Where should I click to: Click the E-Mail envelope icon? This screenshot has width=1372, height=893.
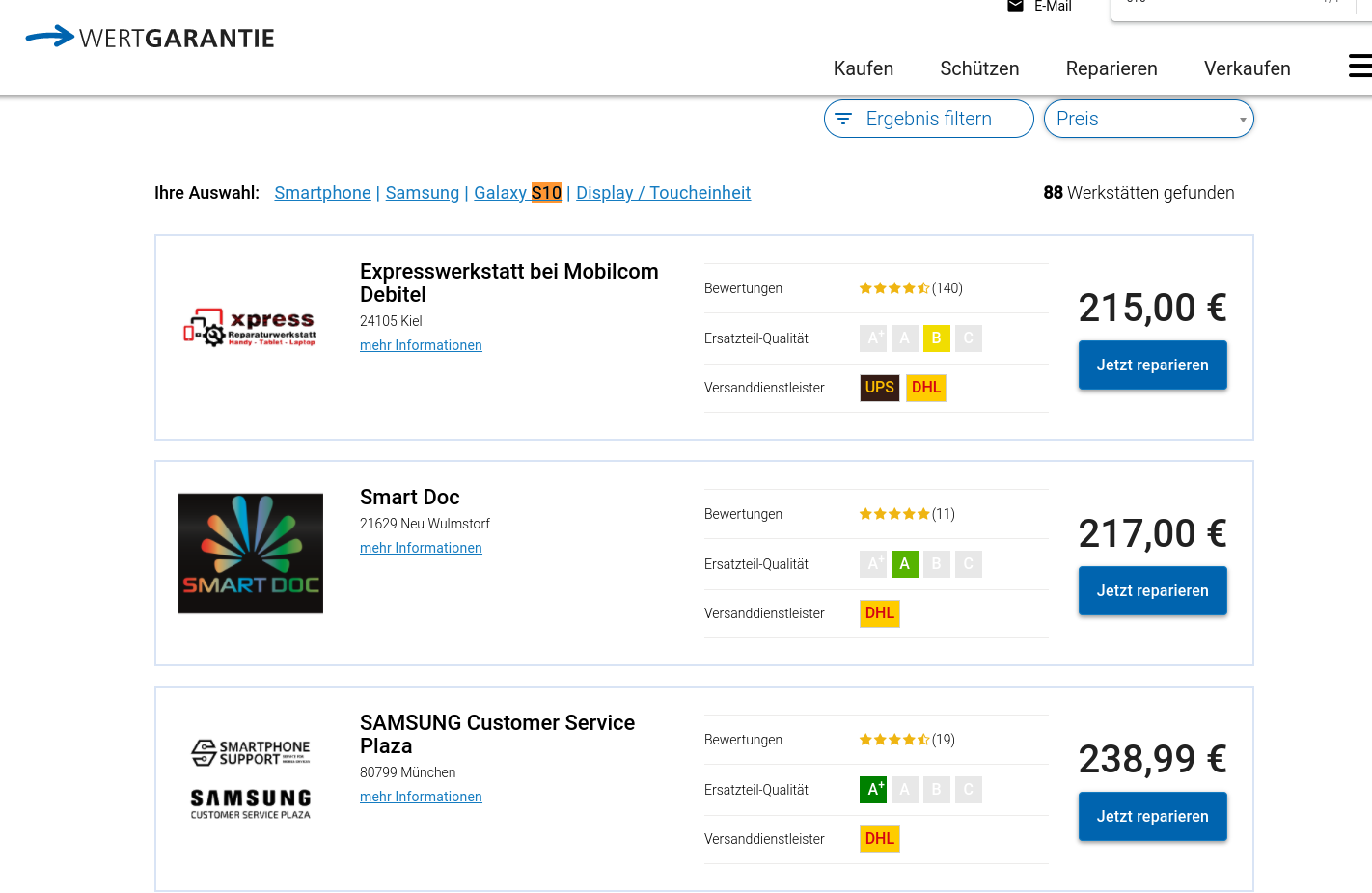pyautogui.click(x=1015, y=6)
